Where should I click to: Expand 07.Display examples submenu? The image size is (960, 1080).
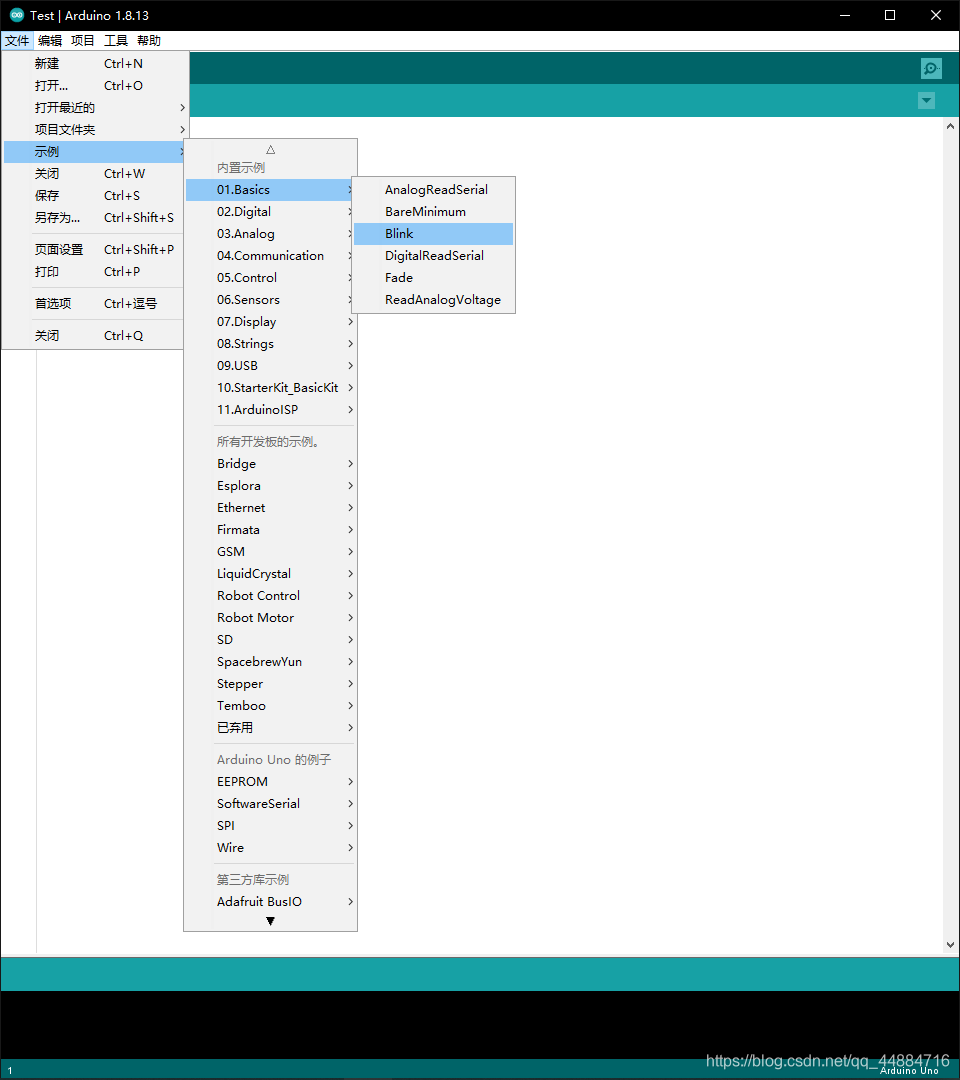(x=271, y=322)
